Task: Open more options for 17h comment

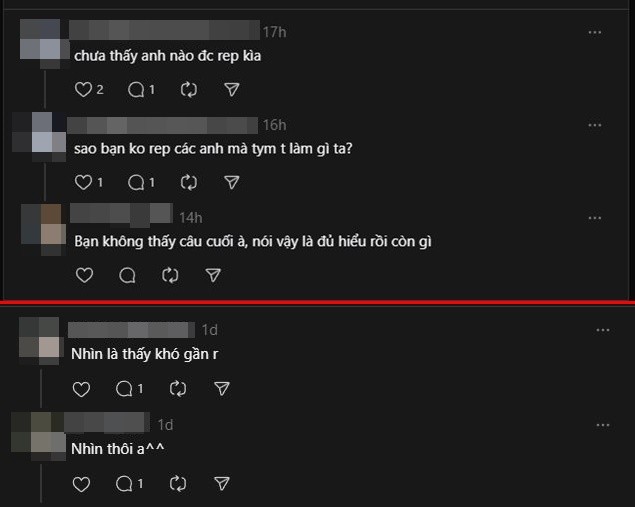Action: (x=595, y=33)
